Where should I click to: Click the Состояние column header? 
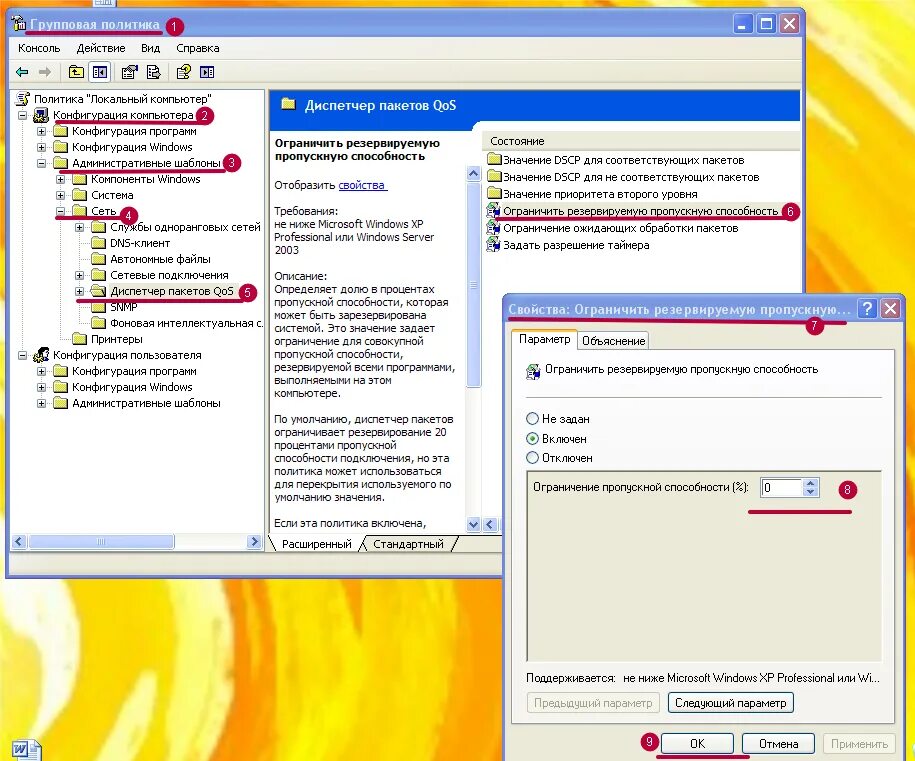641,141
